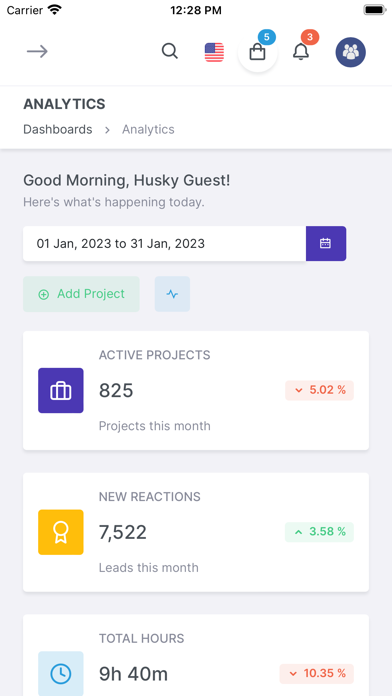Open the Active Projects card showing 825
This screenshot has height=696, width=392.
pyautogui.click(x=196, y=391)
